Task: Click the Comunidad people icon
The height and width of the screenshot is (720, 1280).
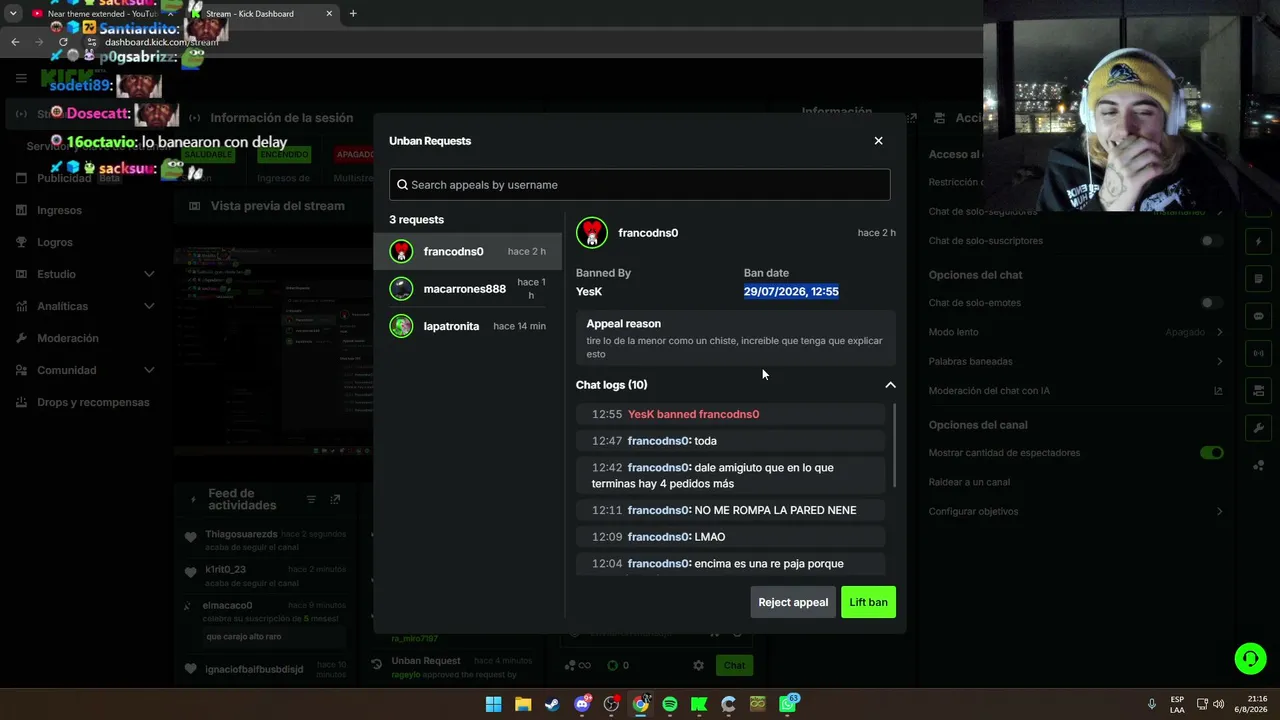Action: pos(21,370)
